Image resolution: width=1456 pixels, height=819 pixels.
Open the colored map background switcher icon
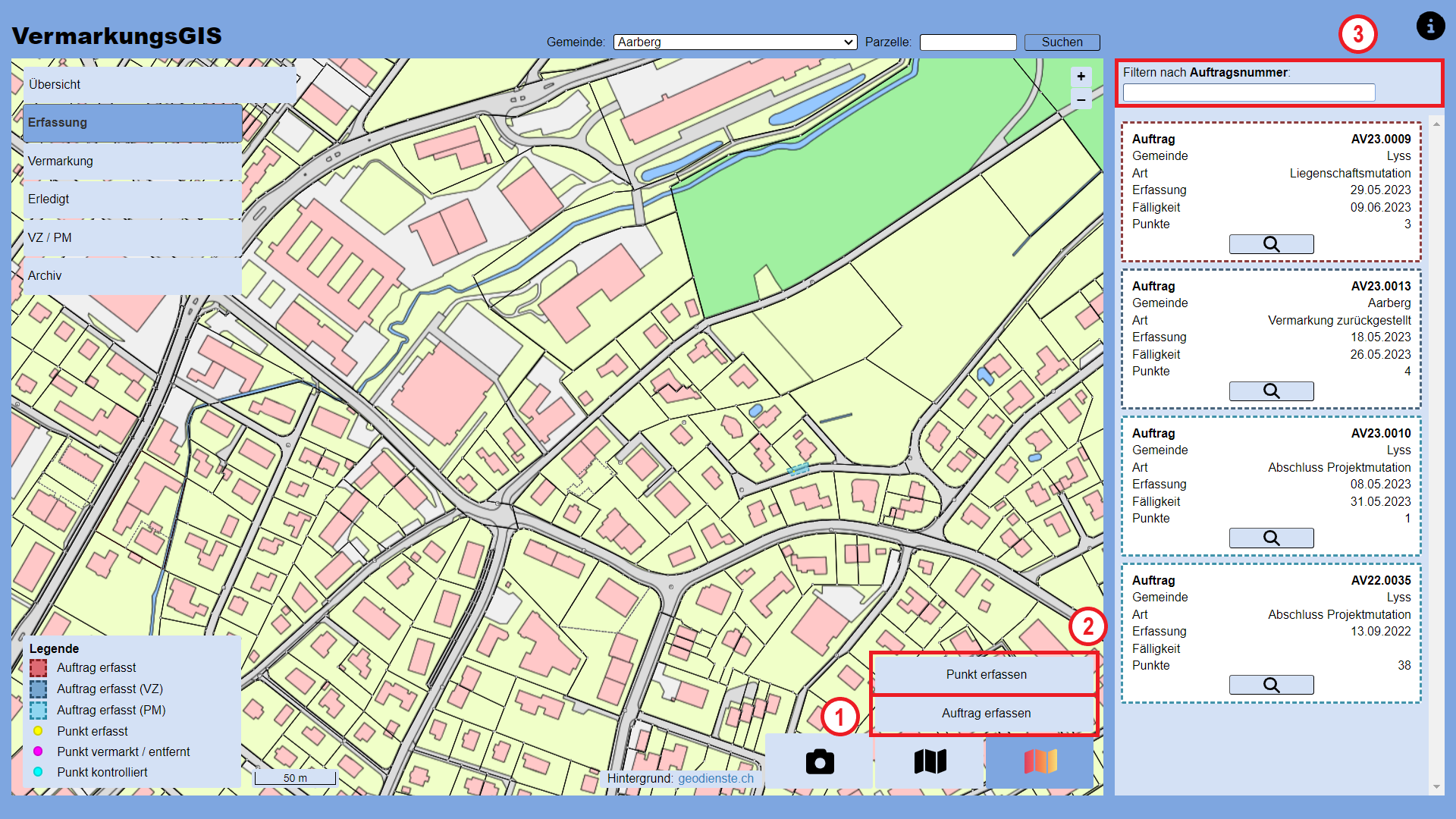[1040, 761]
